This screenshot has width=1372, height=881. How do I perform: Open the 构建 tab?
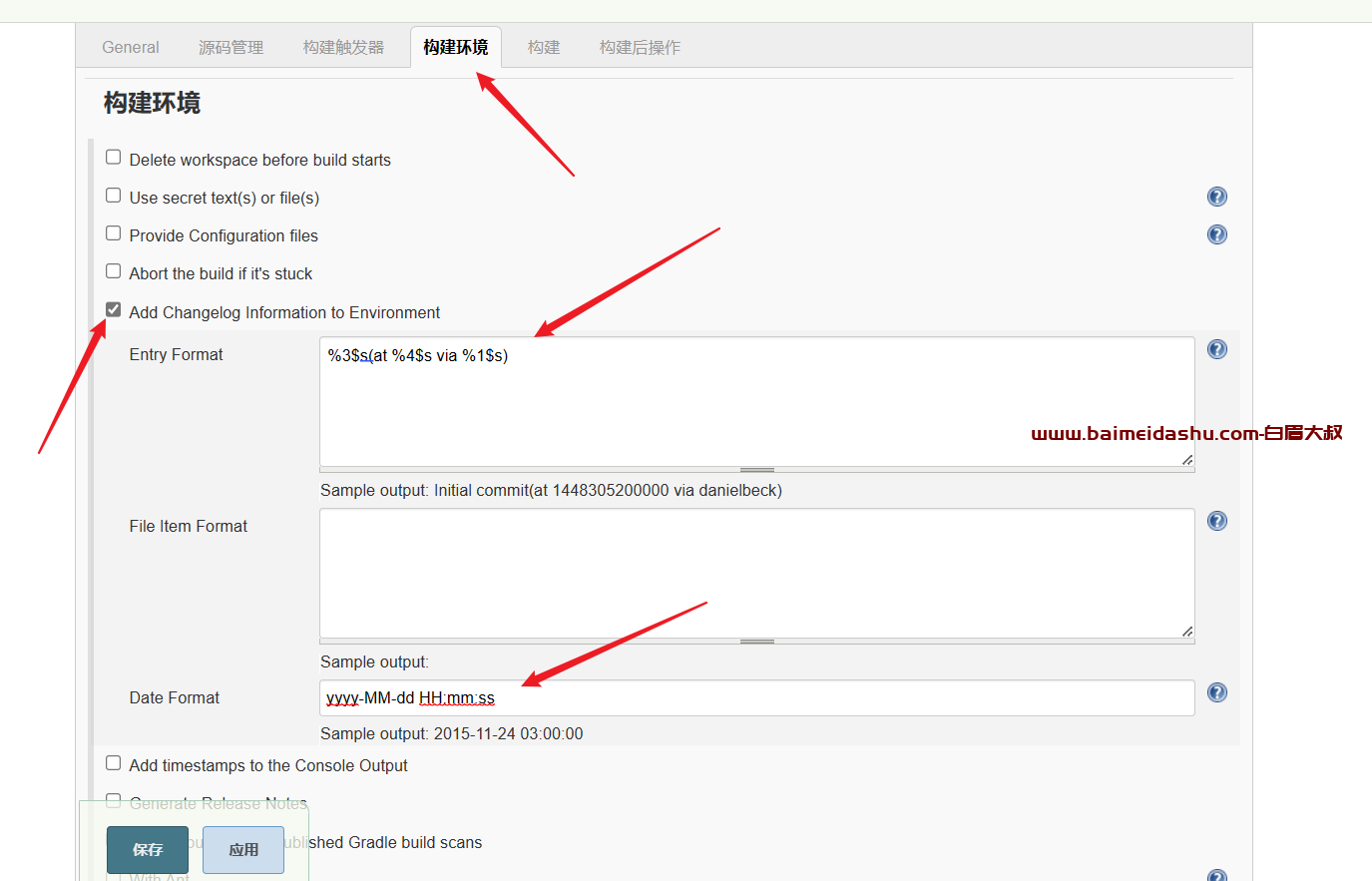[x=544, y=47]
